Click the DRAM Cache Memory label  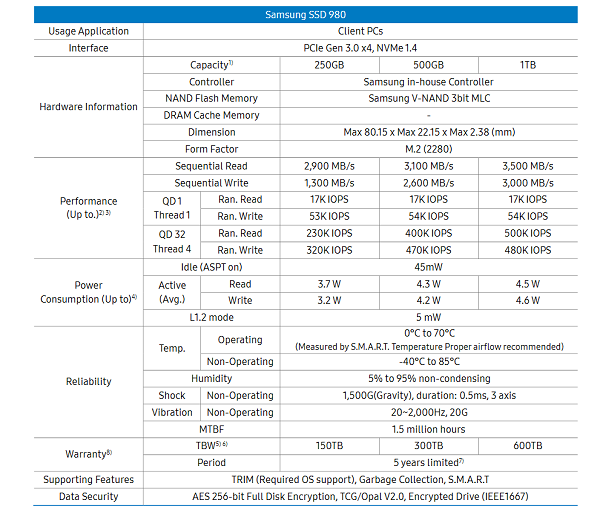[212, 115]
